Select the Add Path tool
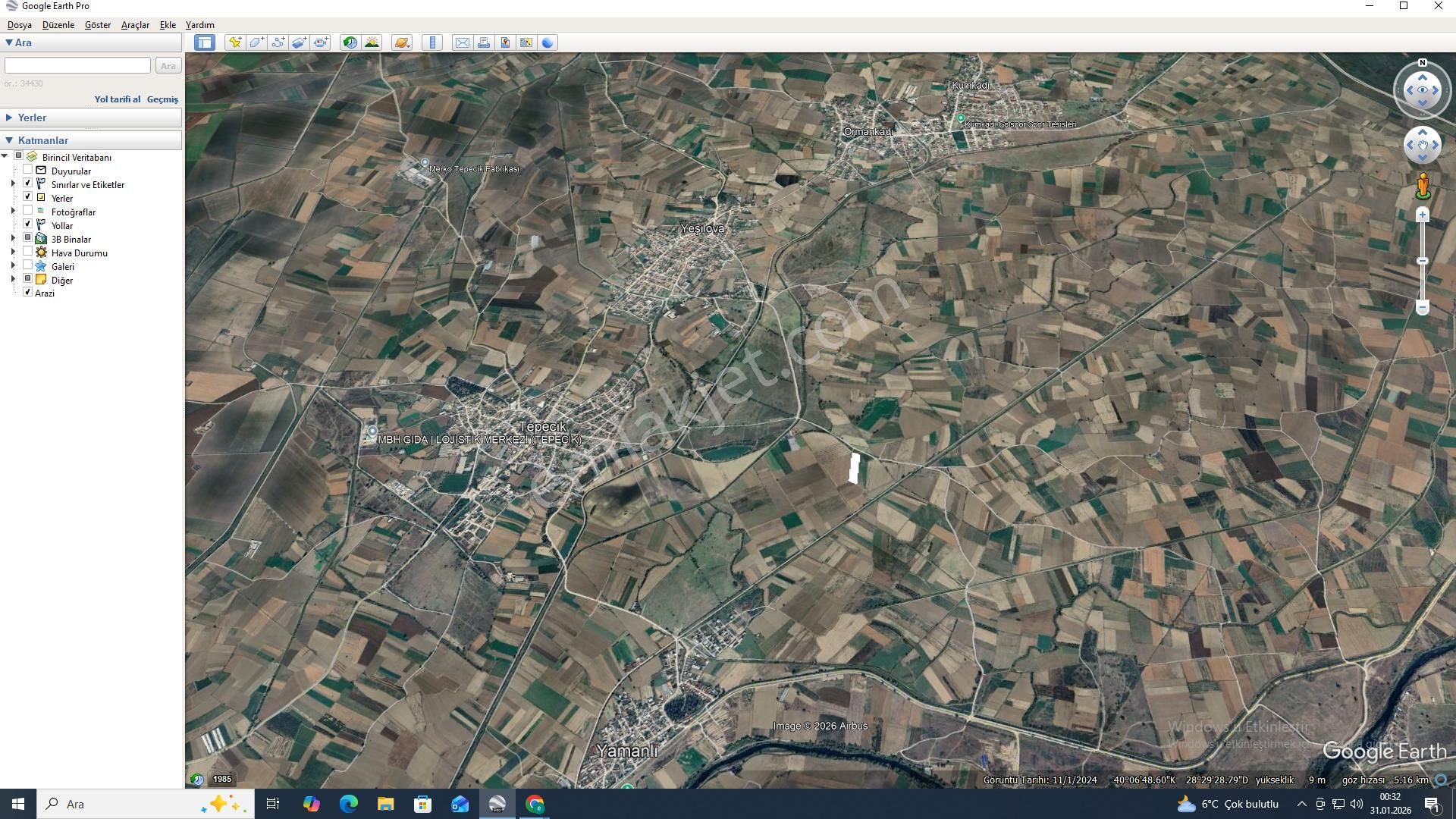This screenshot has height=819, width=1456. pyautogui.click(x=278, y=42)
